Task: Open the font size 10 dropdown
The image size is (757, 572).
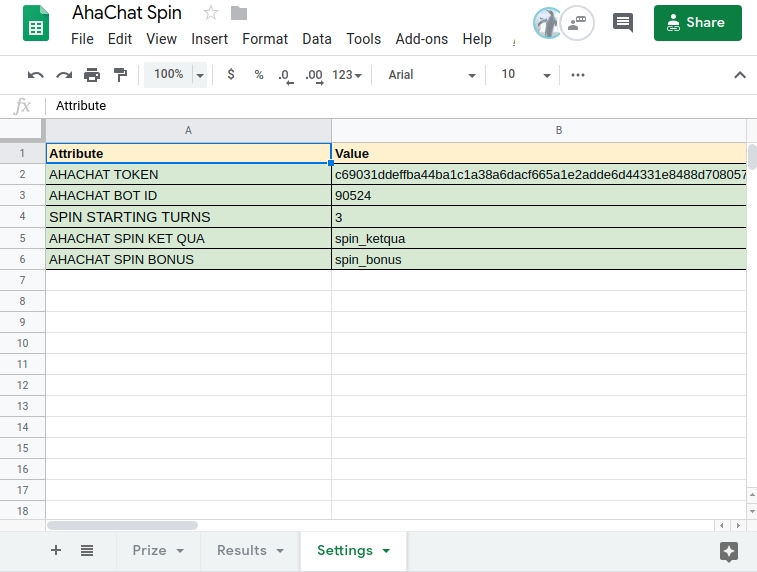Action: (x=526, y=75)
